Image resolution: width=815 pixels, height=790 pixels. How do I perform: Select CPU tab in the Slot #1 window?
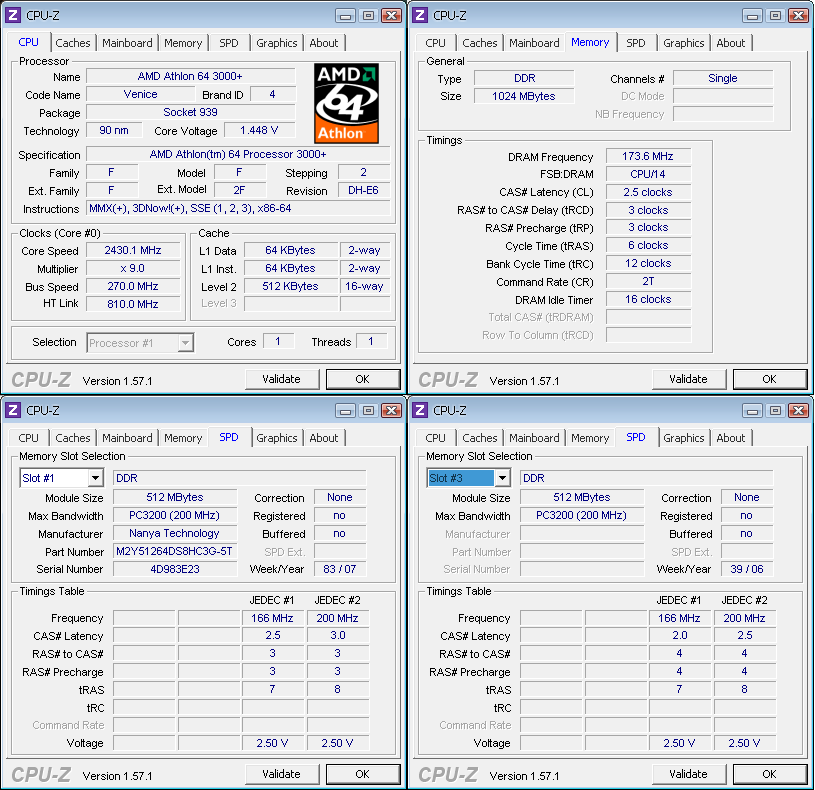(x=29, y=438)
